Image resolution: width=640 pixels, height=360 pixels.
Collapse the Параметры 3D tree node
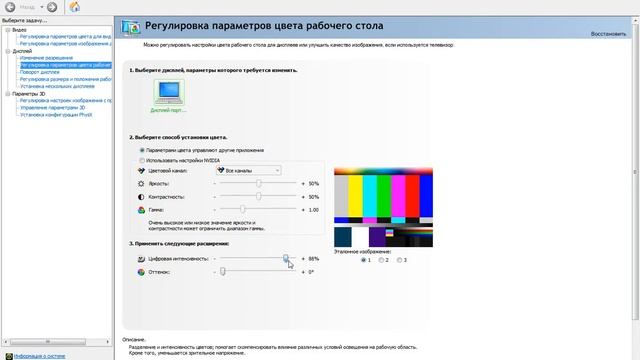(x=8, y=94)
